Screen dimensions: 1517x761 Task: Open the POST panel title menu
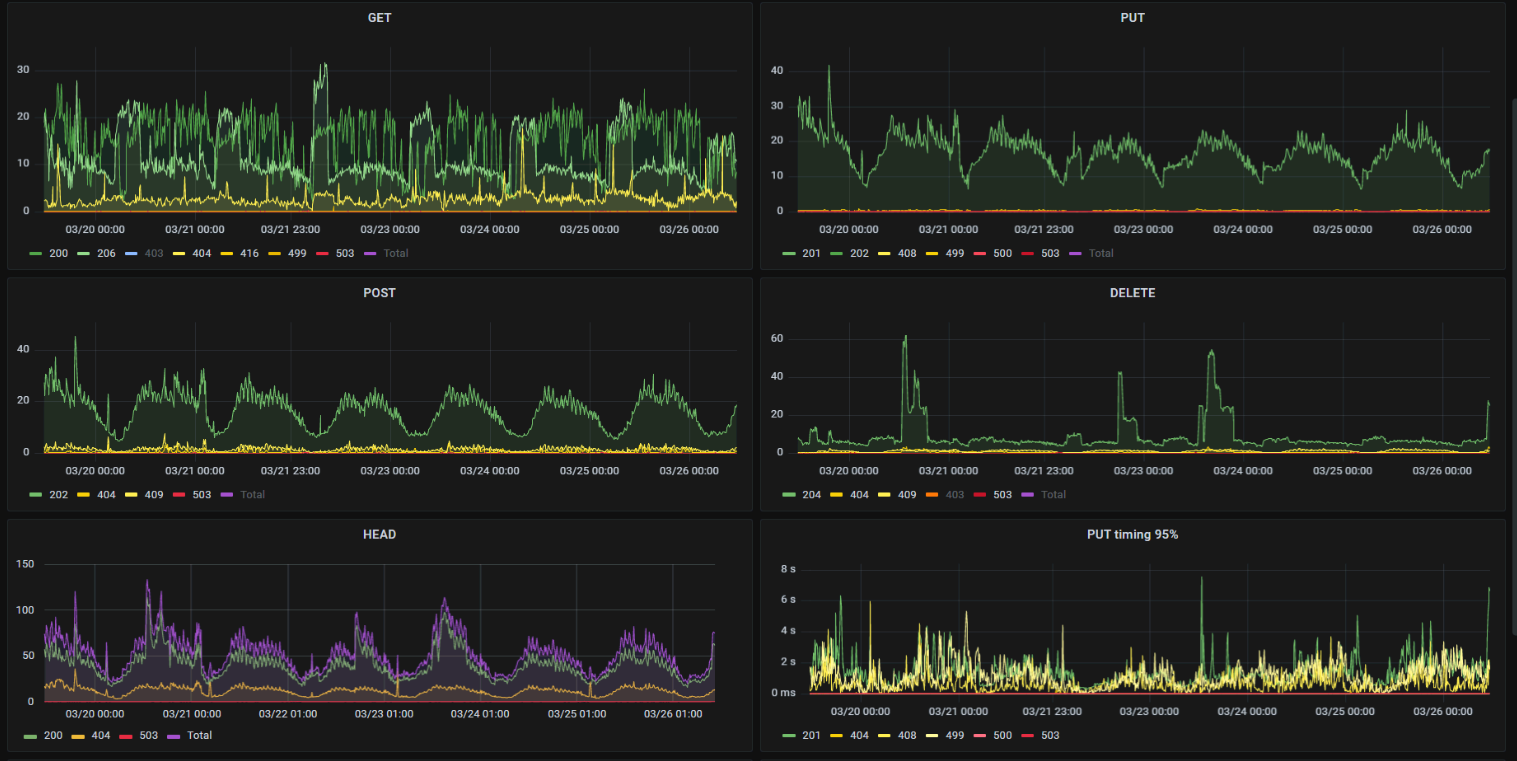[379, 293]
